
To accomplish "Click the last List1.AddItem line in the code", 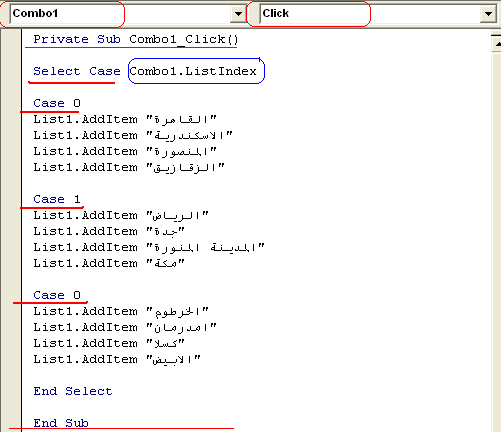I will pos(117,359).
